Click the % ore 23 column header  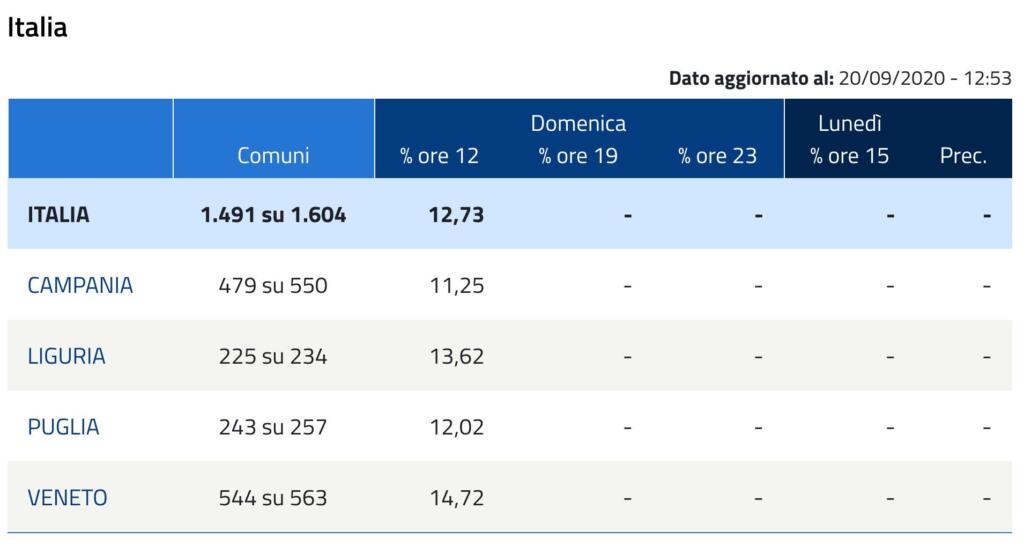tap(717, 156)
